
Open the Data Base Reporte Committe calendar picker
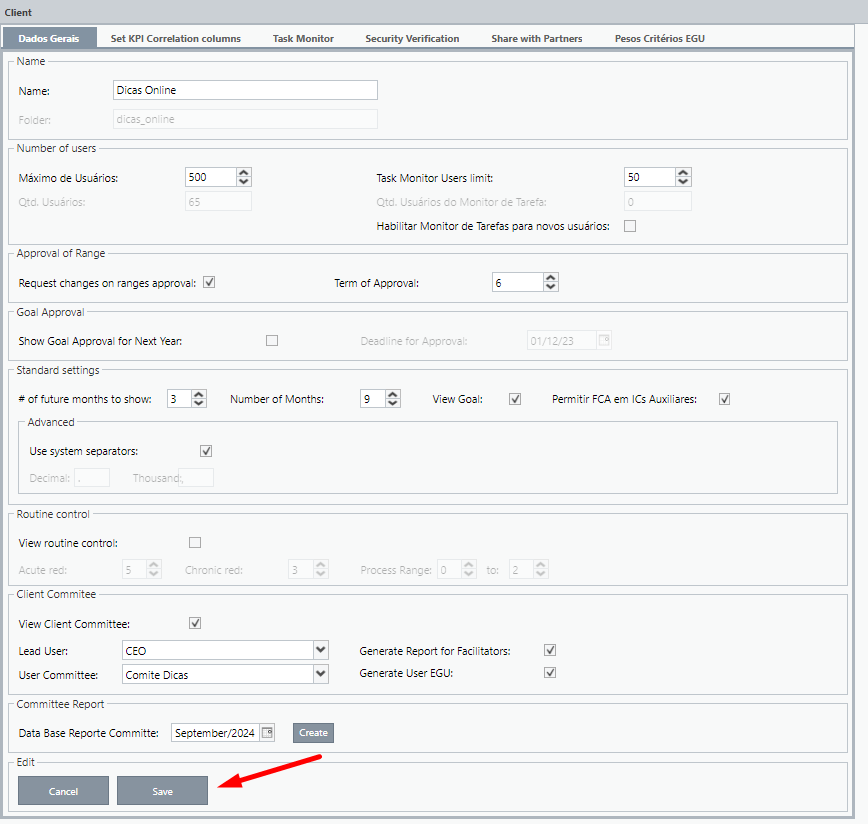267,733
